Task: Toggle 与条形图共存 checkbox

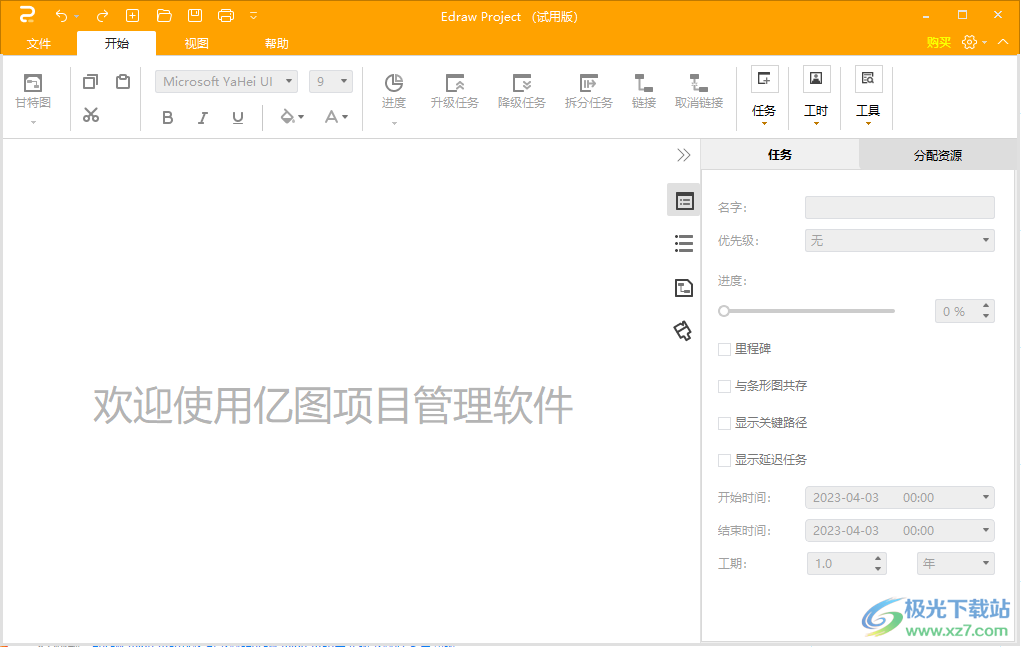Action: point(724,387)
